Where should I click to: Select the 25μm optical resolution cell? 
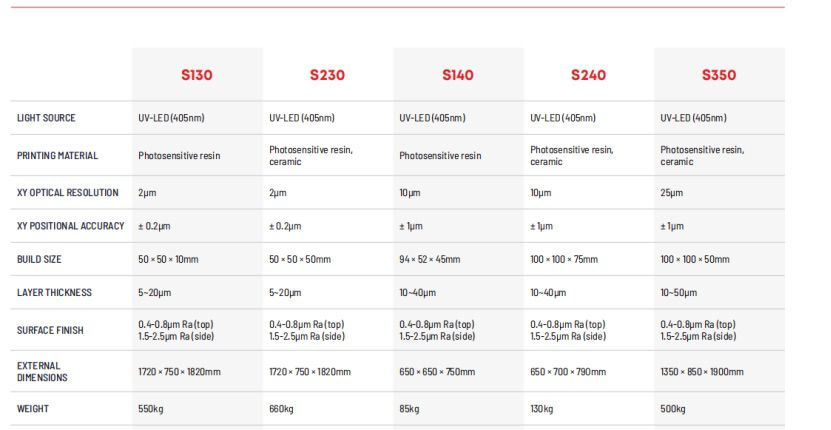[x=671, y=192]
